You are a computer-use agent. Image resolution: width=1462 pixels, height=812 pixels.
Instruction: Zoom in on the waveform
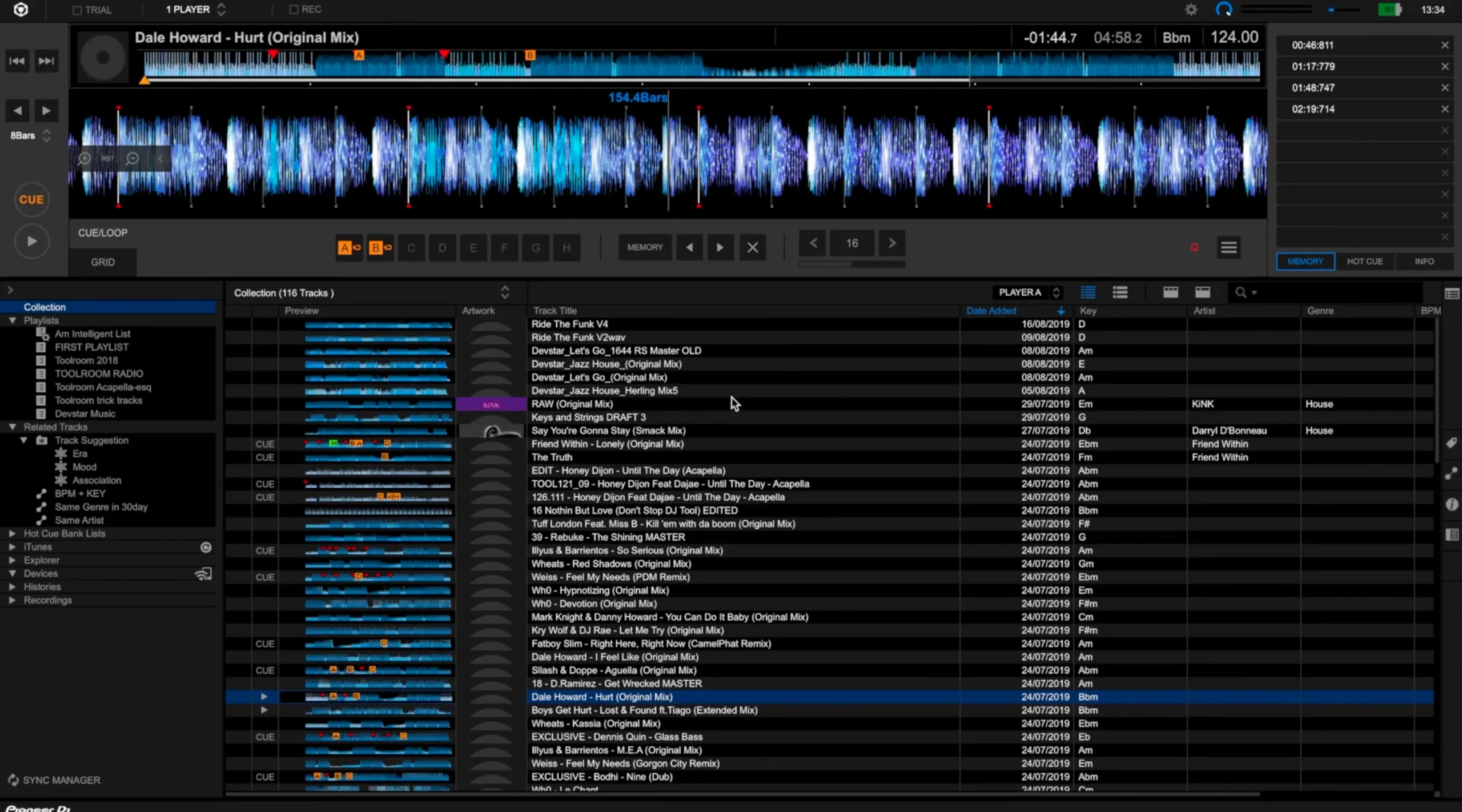tap(85, 158)
